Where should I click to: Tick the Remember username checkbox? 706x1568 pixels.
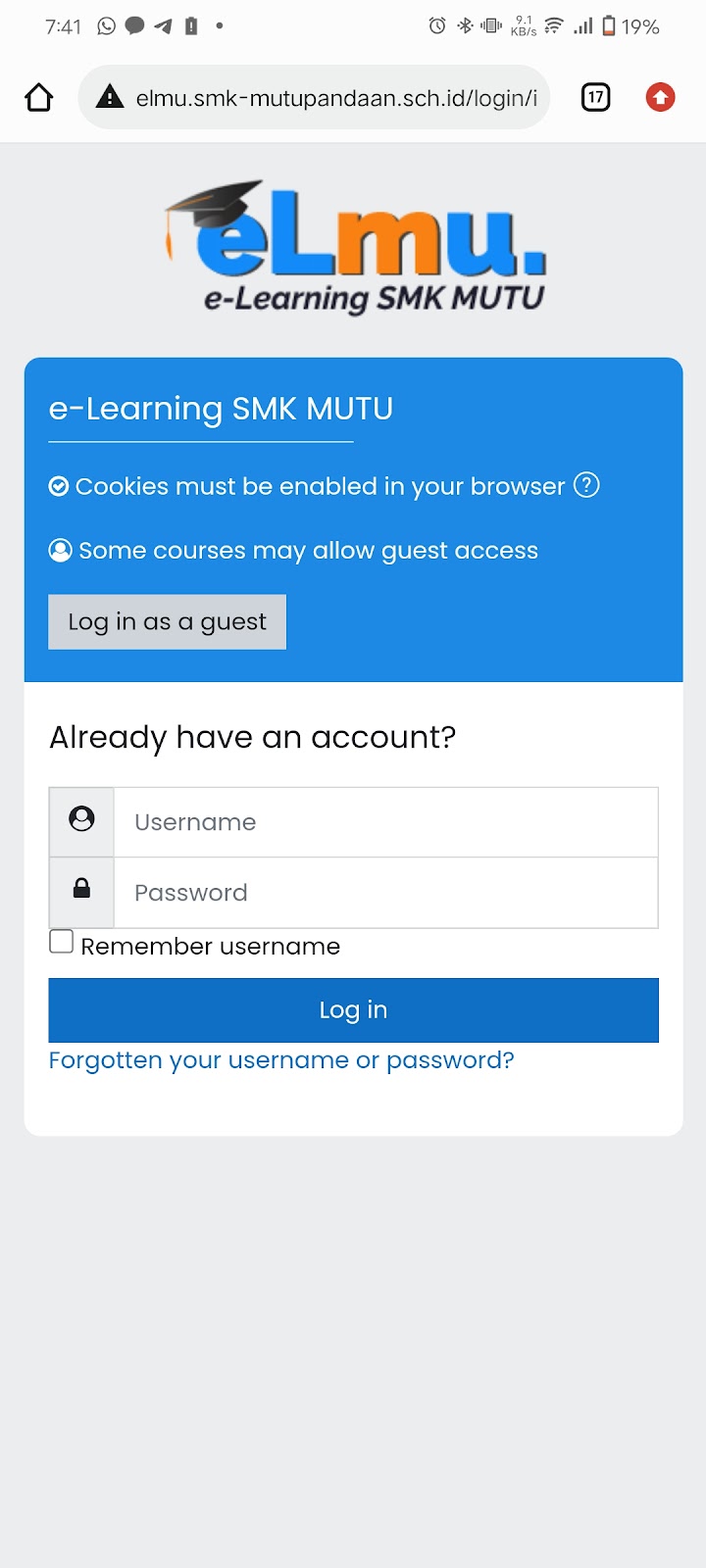click(x=62, y=942)
